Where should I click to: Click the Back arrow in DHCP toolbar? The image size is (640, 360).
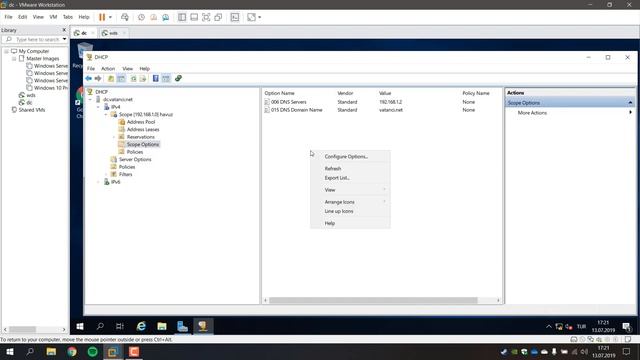pyautogui.click(x=89, y=78)
